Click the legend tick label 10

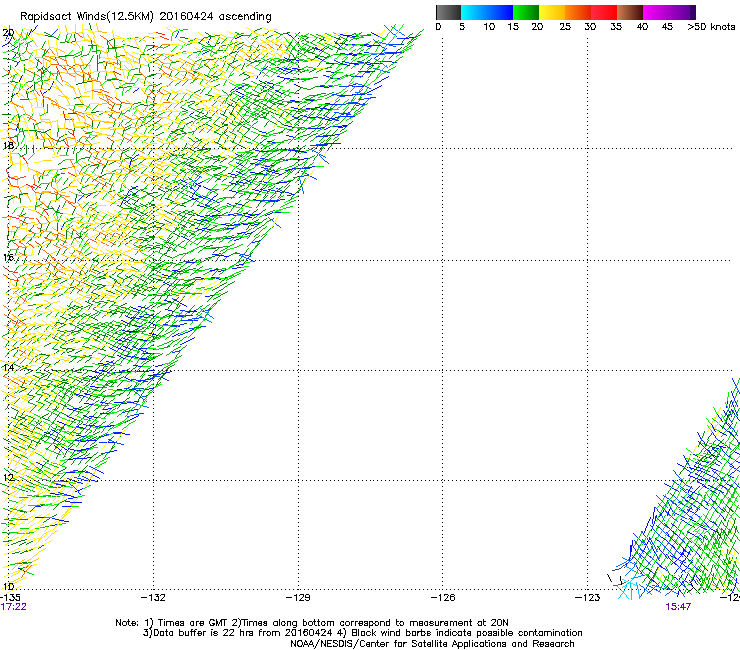point(489,27)
